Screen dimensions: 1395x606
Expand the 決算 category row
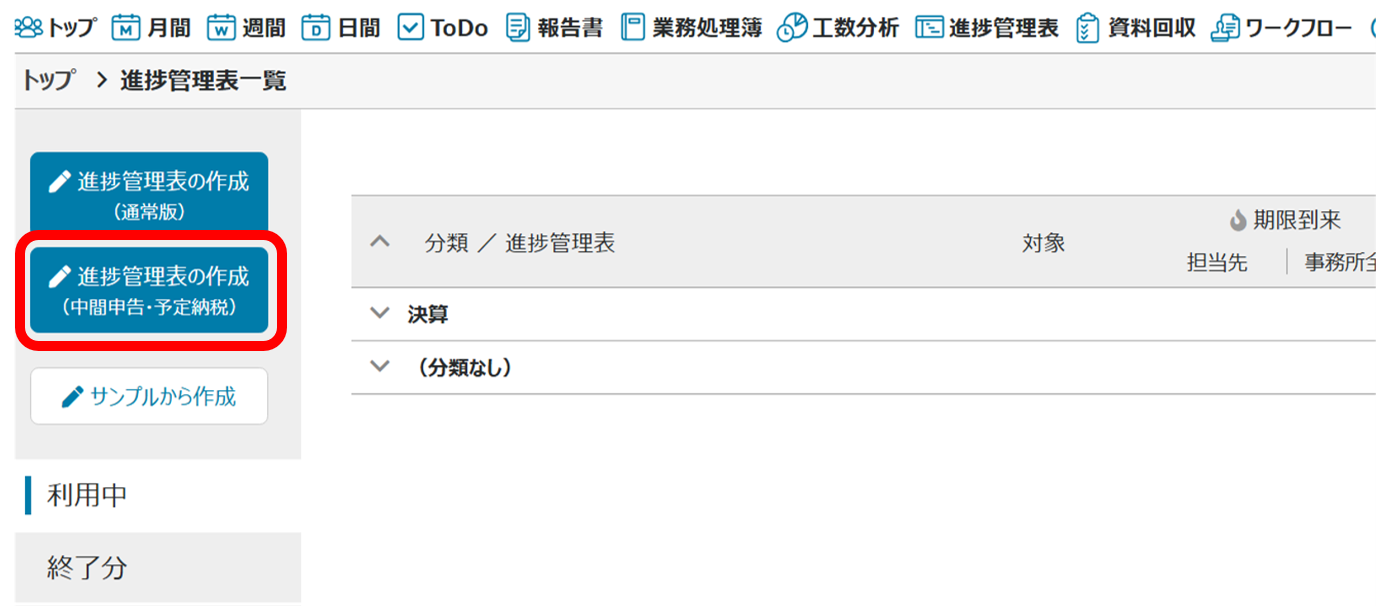coord(379,313)
